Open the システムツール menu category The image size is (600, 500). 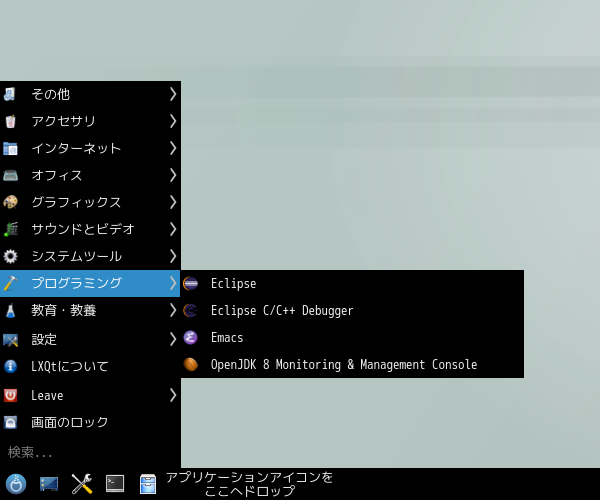(90, 256)
